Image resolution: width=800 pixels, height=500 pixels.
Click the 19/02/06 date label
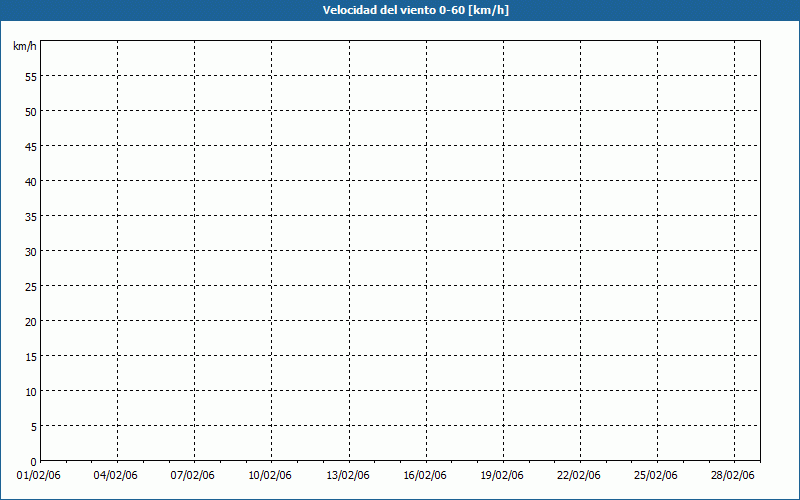502,476
